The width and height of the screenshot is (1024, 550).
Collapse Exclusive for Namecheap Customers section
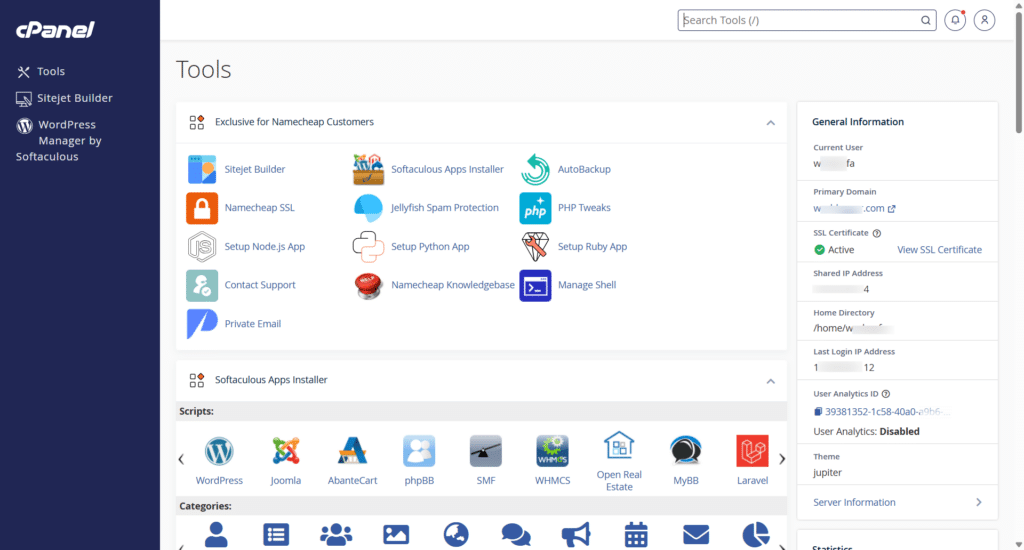[x=771, y=123]
